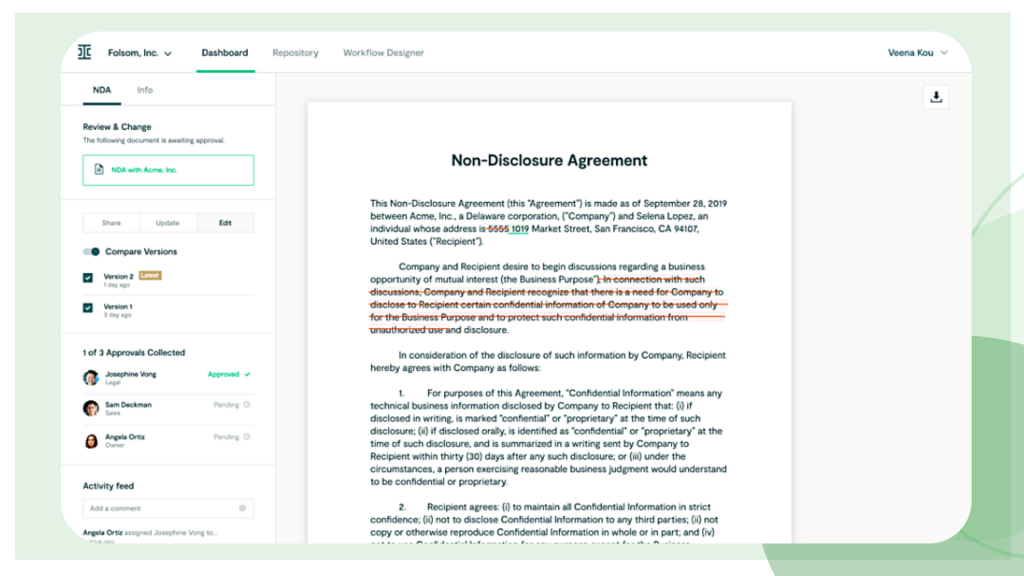The image size is (1024, 576).
Task: Click the gear icon in the comment box
Action: [x=241, y=508]
